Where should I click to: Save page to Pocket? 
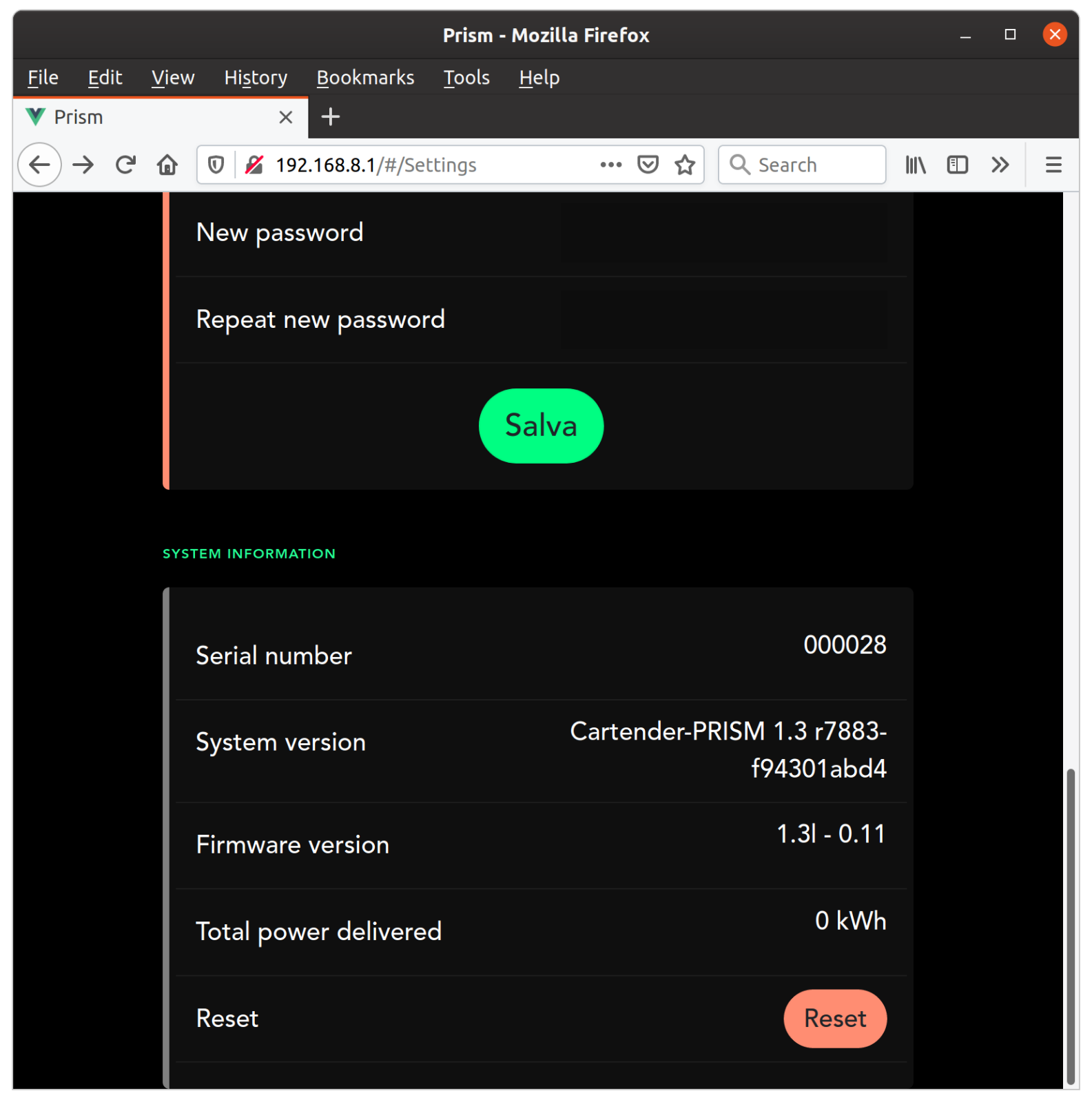pyautogui.click(x=648, y=165)
